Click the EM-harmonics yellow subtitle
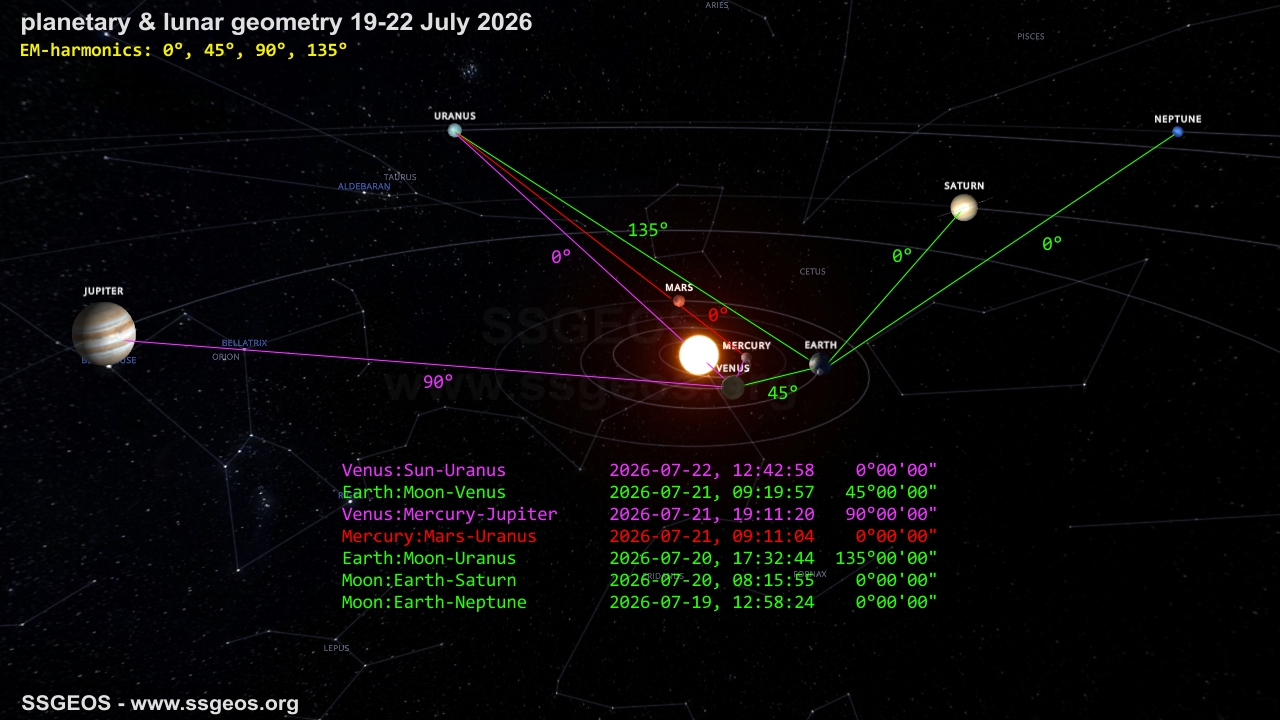This screenshot has width=1280, height=720. 183,48
